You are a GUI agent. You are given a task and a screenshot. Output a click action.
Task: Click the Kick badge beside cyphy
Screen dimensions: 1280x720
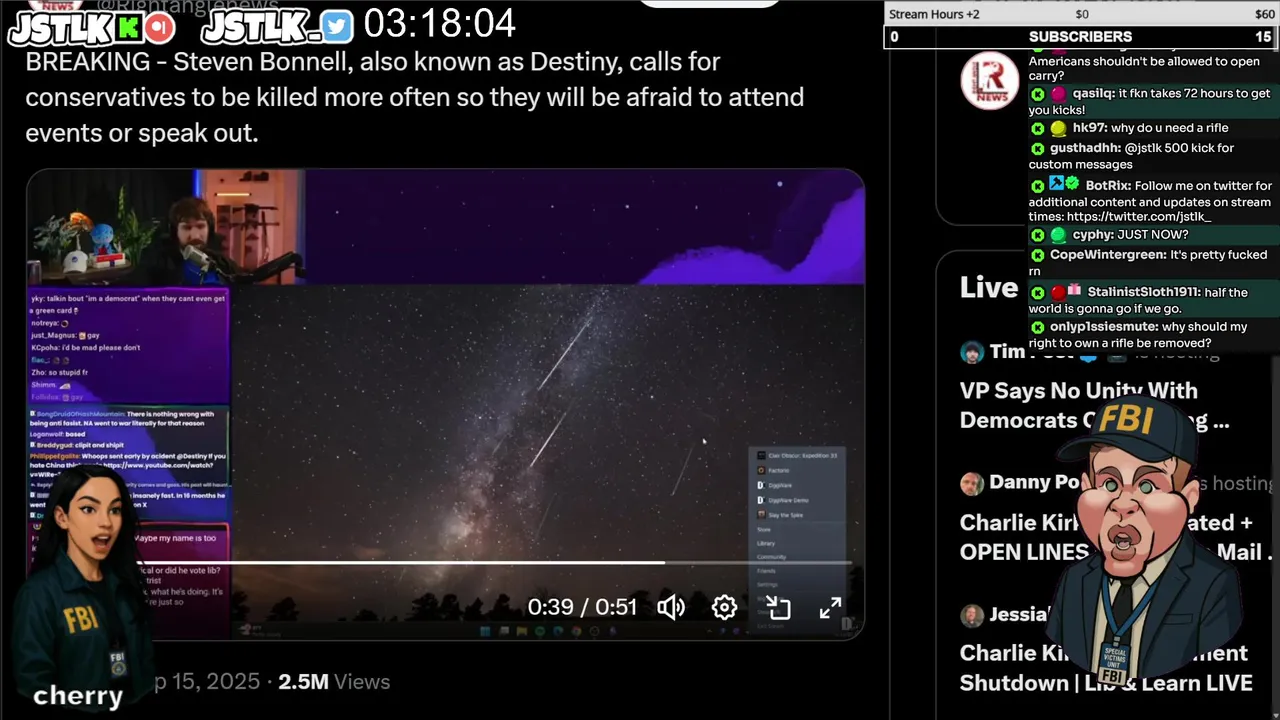1037,235
